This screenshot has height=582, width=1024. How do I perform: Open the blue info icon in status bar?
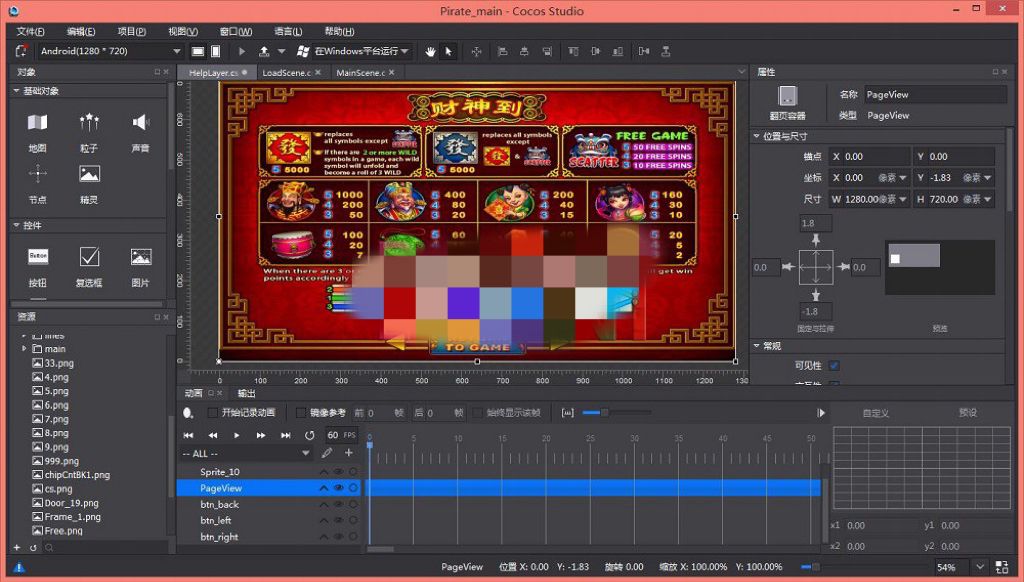(19, 567)
